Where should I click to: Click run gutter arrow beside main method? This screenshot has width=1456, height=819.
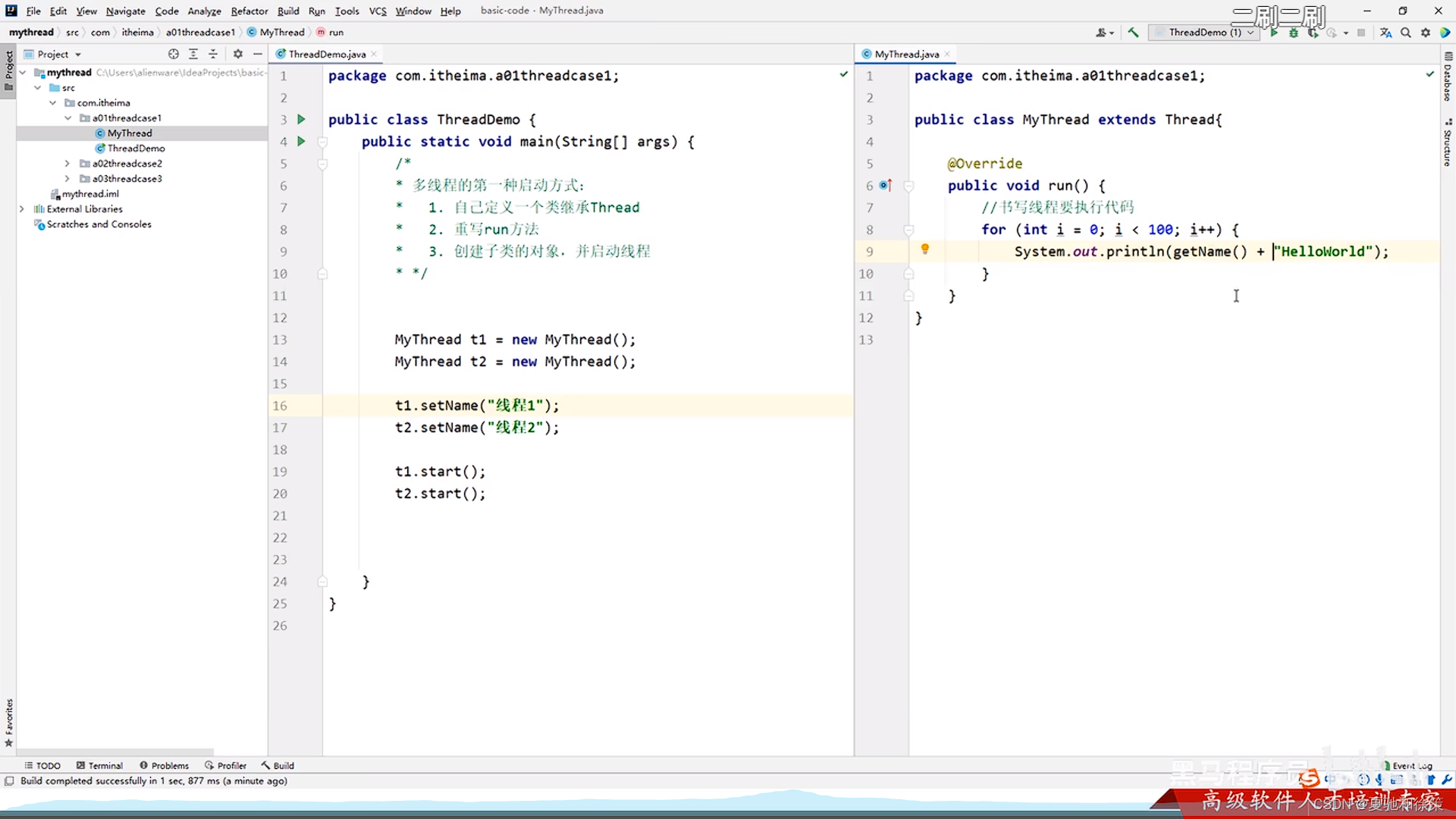301,141
